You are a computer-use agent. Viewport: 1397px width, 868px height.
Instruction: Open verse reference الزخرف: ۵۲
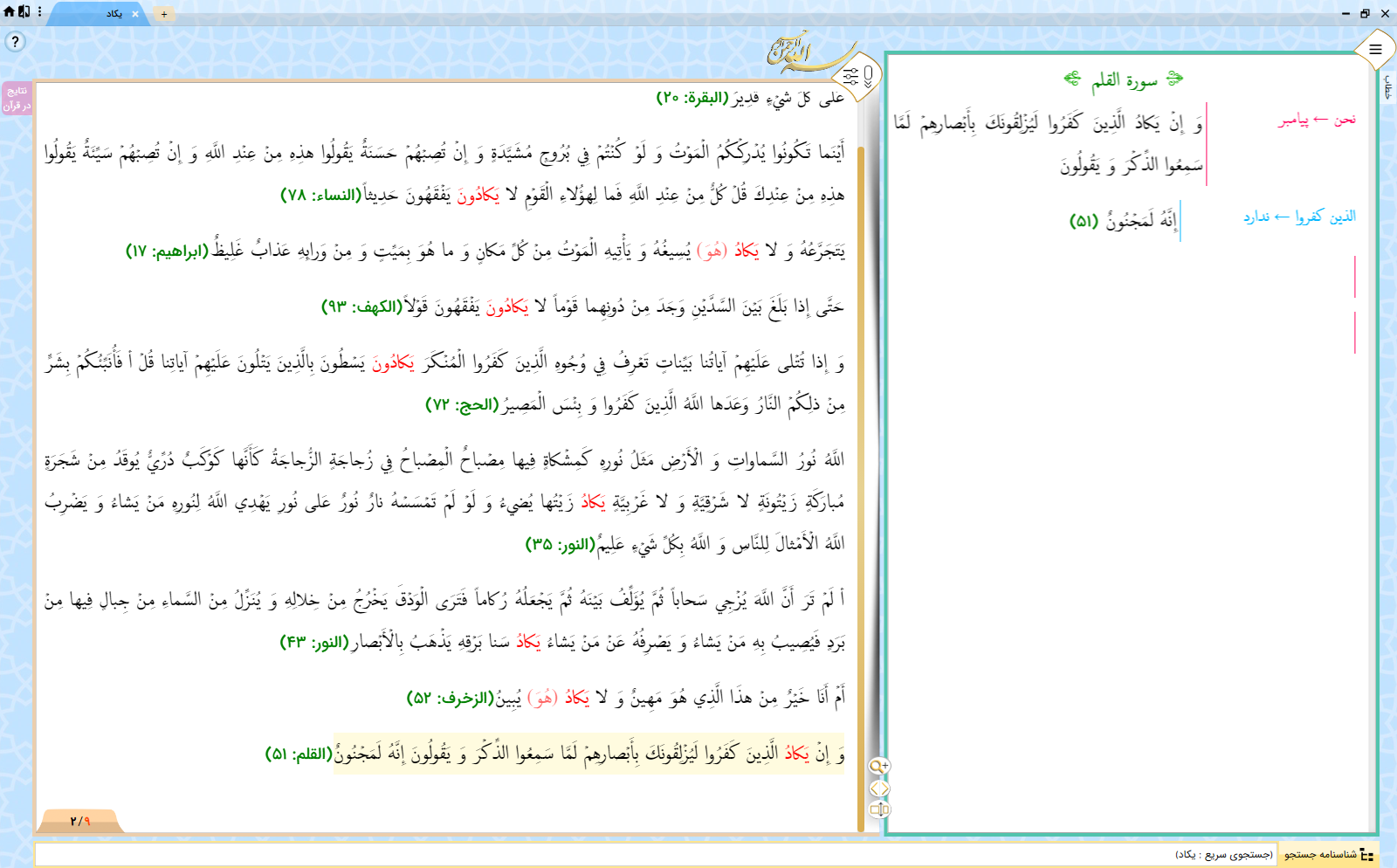point(451,699)
